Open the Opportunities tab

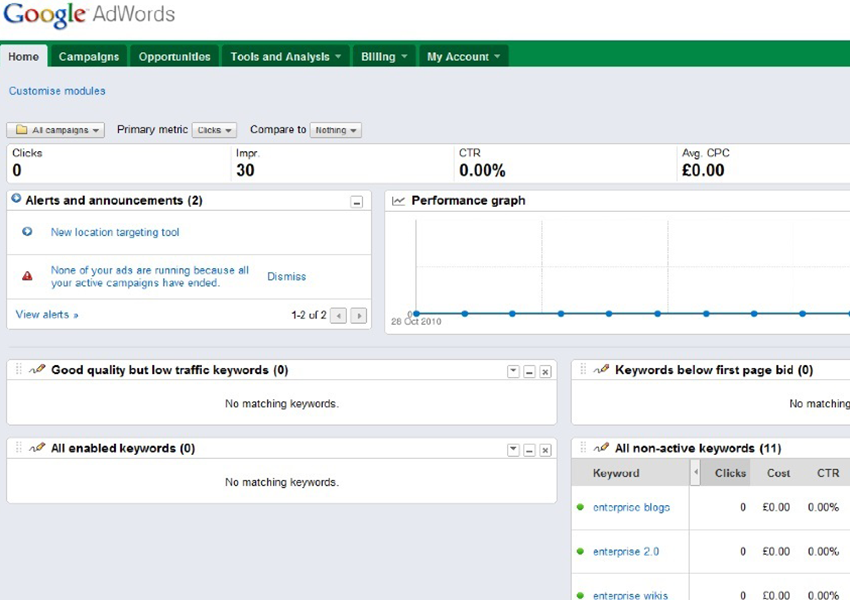coord(174,56)
